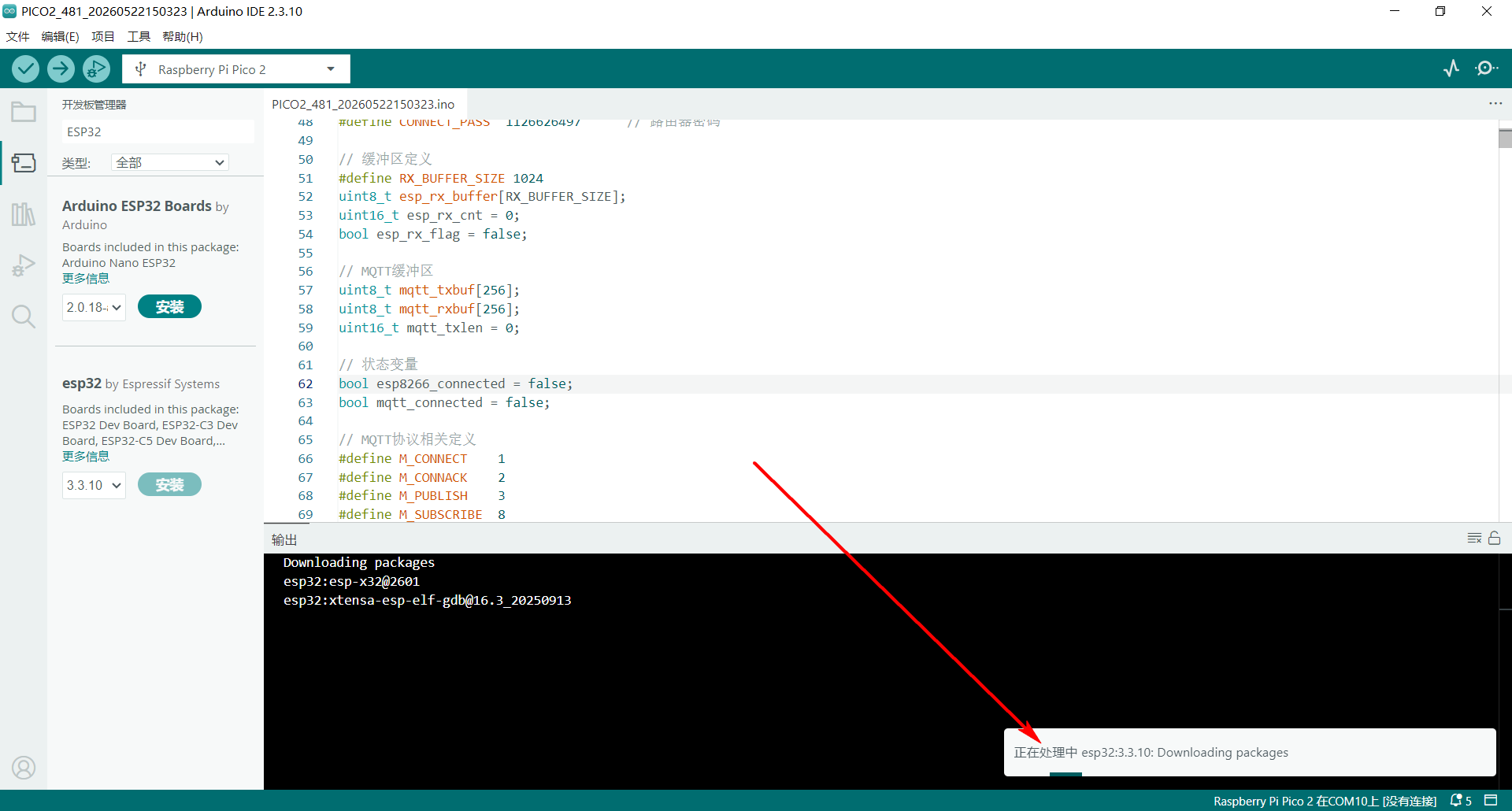Open the notifications bell in status bar

pyautogui.click(x=1460, y=801)
